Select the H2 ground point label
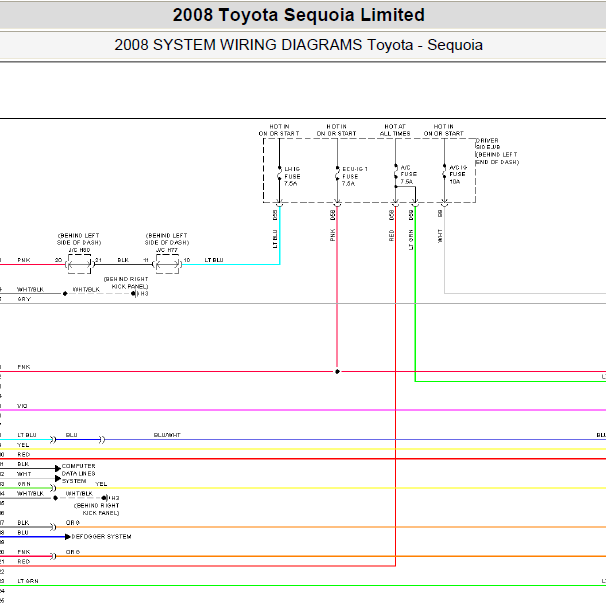 click(x=115, y=498)
